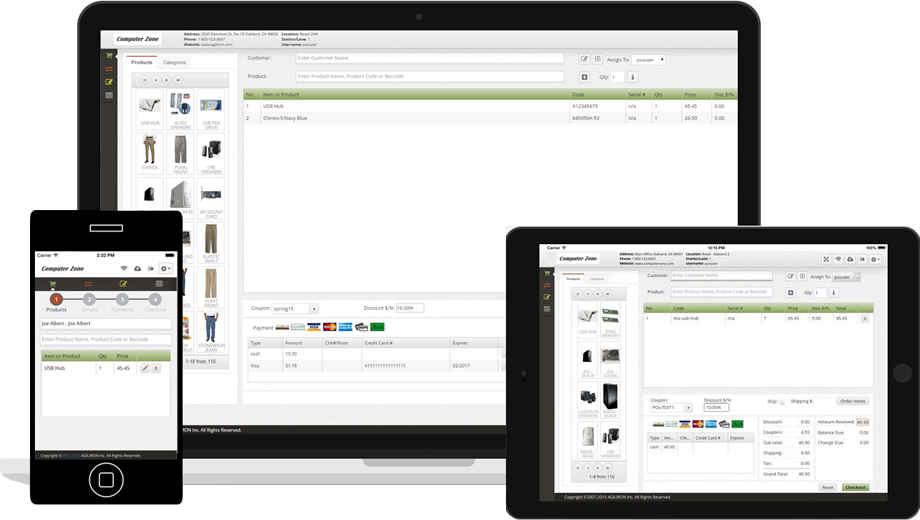
Task: Tap Checkout button on tablet
Action: click(x=855, y=487)
